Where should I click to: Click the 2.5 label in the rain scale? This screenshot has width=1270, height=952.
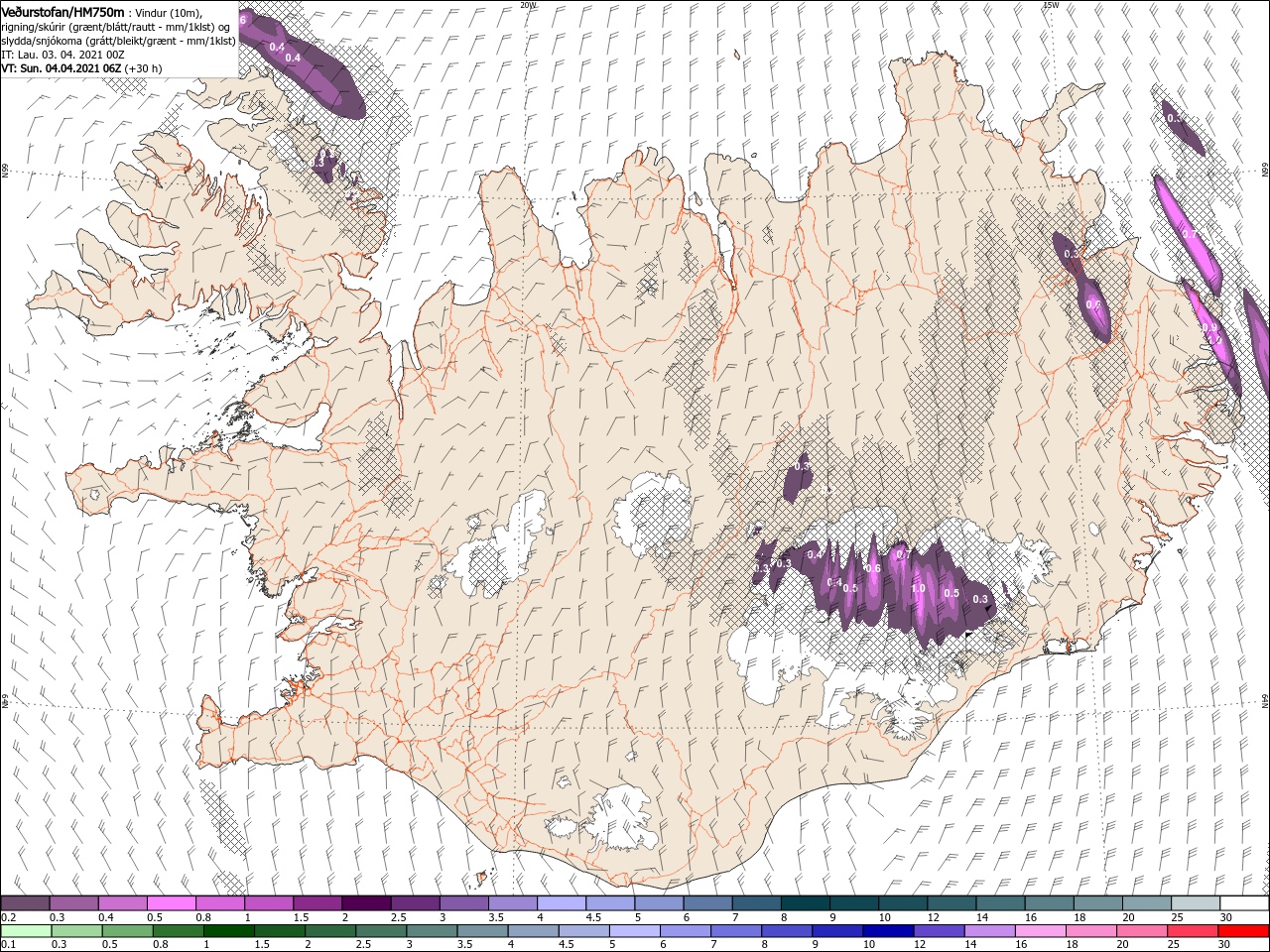(363, 943)
